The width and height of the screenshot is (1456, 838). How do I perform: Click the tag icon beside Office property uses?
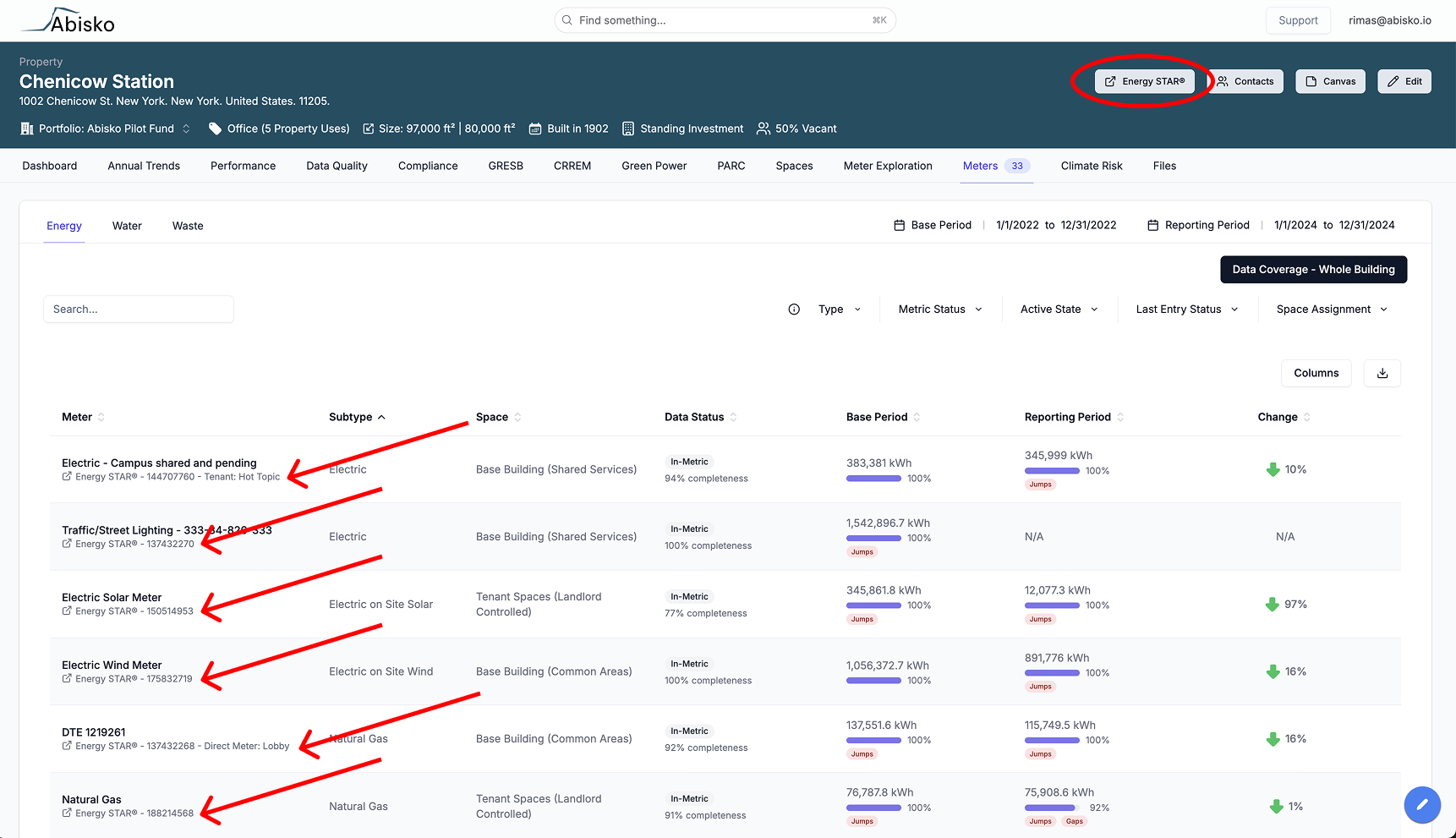tap(216, 129)
